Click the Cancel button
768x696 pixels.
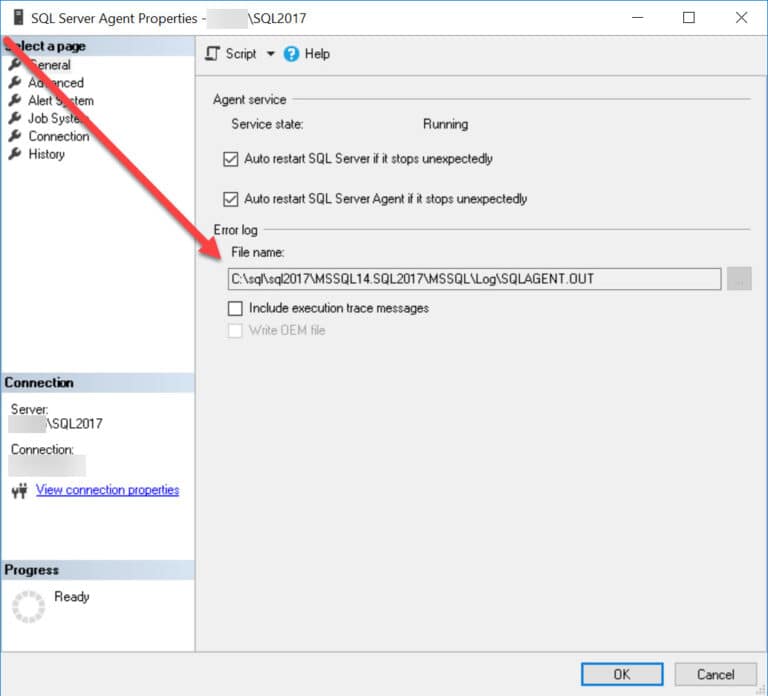[x=715, y=674]
